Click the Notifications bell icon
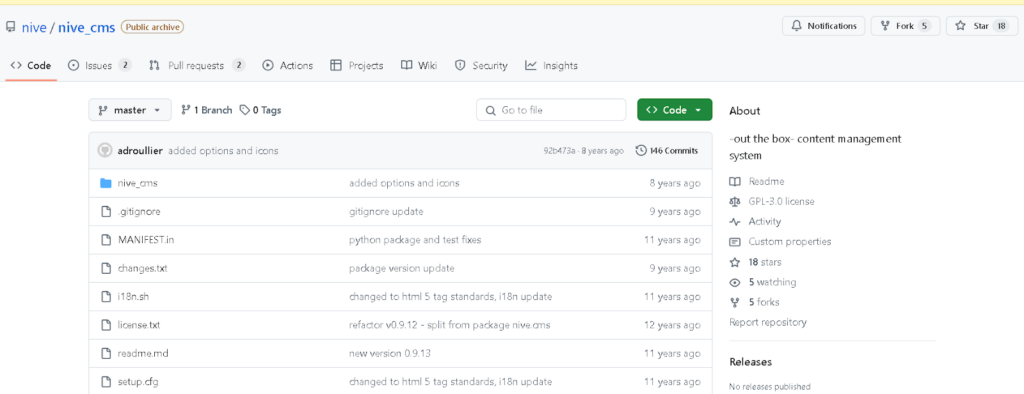This screenshot has width=1024, height=394. [x=796, y=26]
